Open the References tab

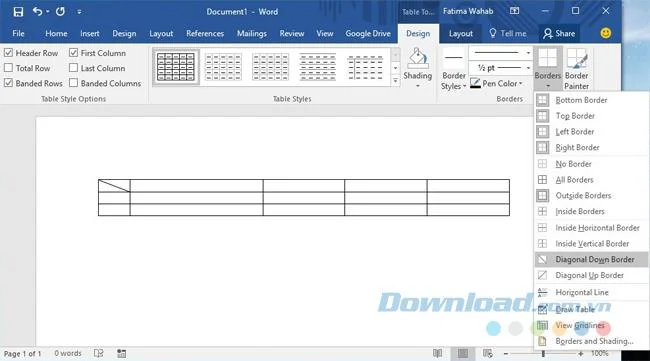coord(205,34)
